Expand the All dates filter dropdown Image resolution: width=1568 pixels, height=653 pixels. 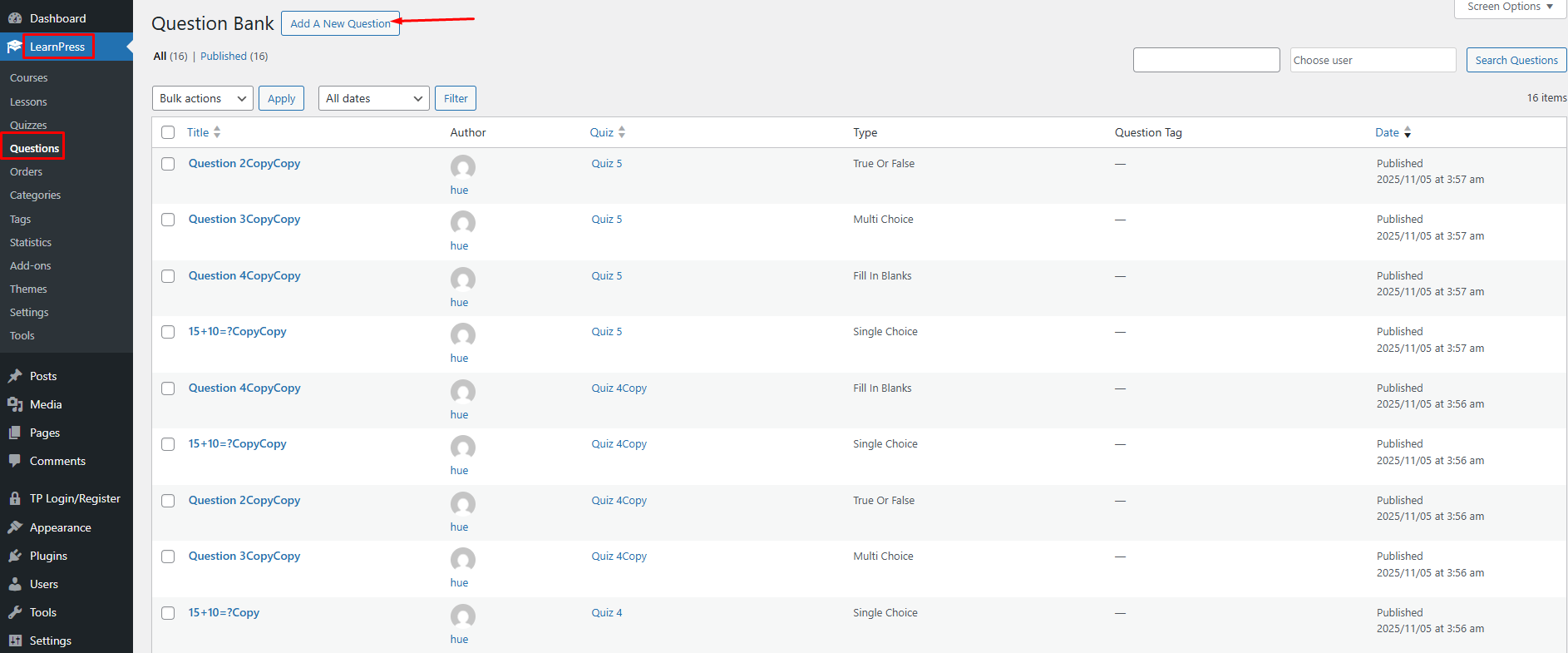(373, 98)
